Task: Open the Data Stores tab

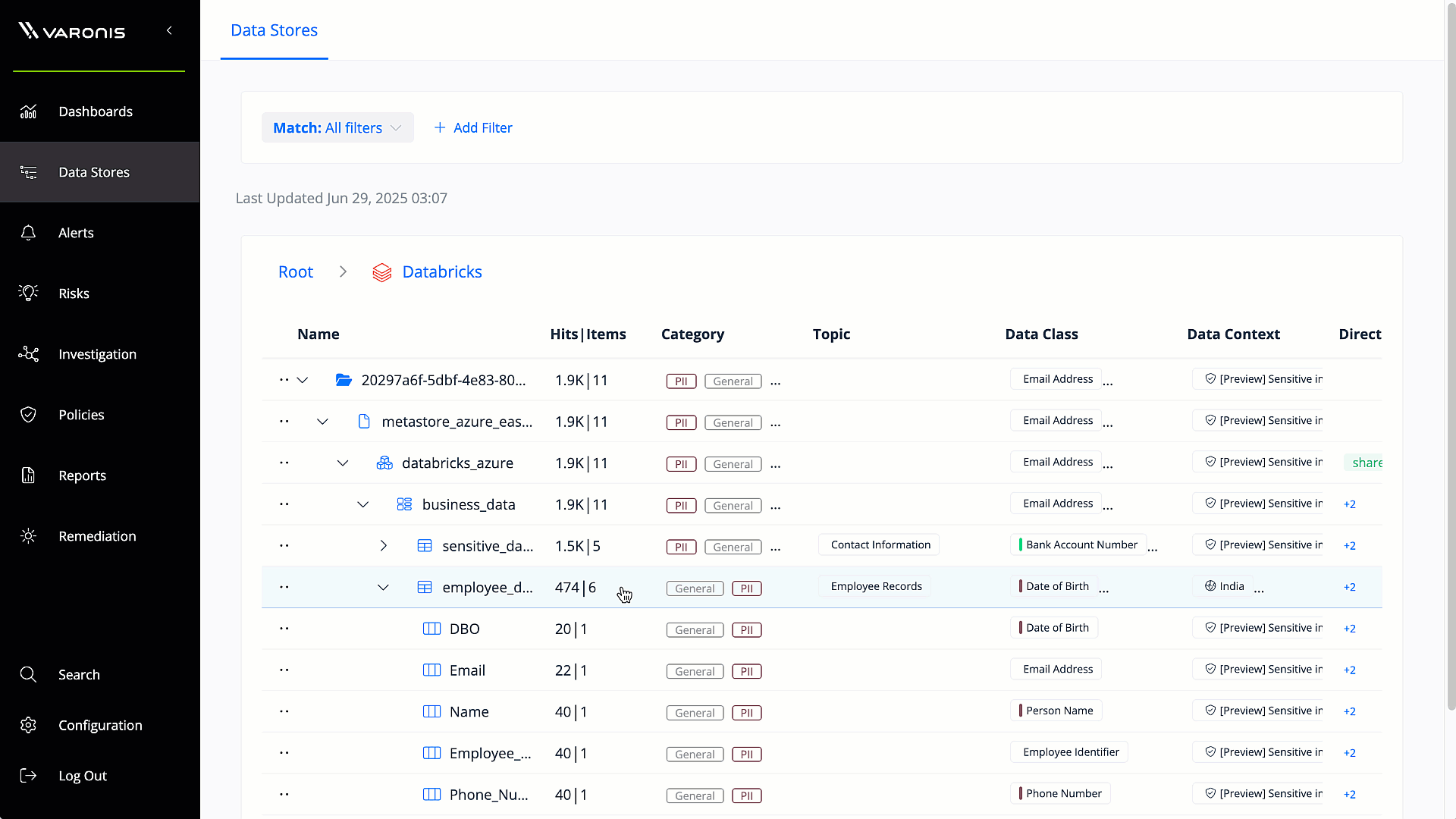Action: [x=274, y=30]
